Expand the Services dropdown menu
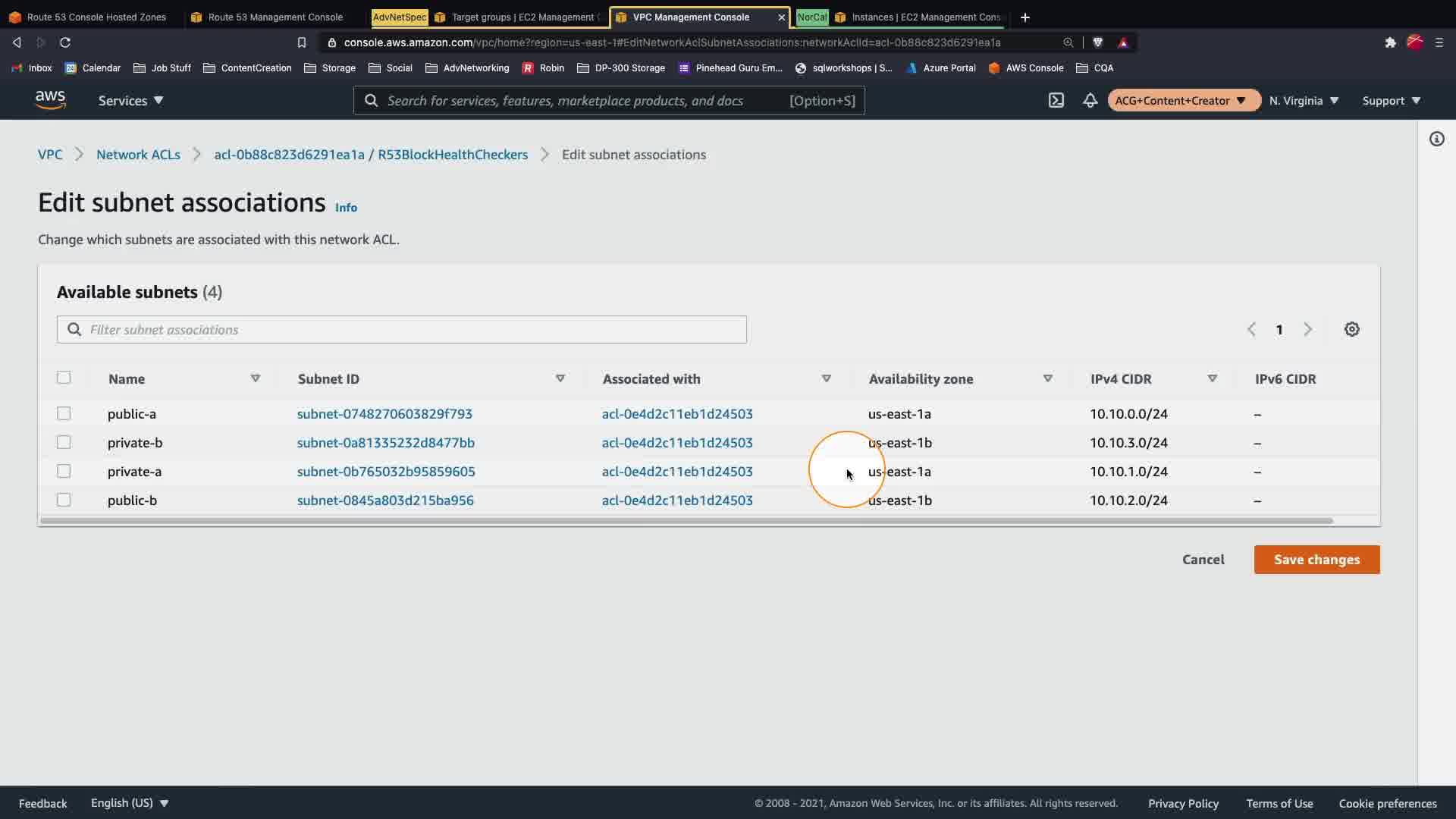 [130, 100]
